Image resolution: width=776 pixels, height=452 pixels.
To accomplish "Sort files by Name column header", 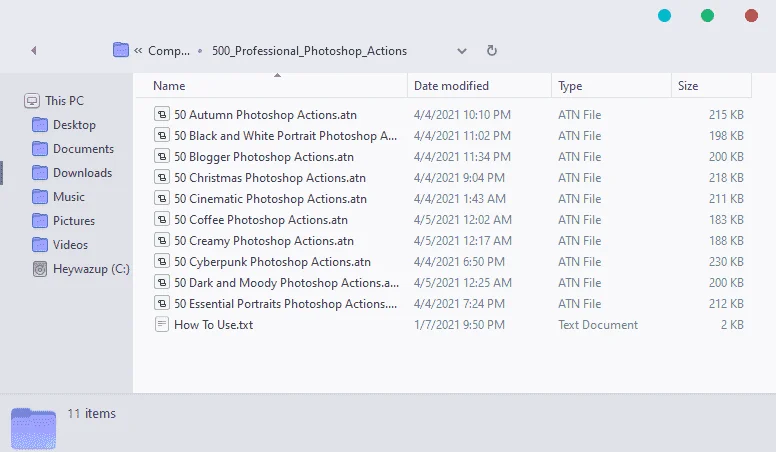I will [169, 86].
